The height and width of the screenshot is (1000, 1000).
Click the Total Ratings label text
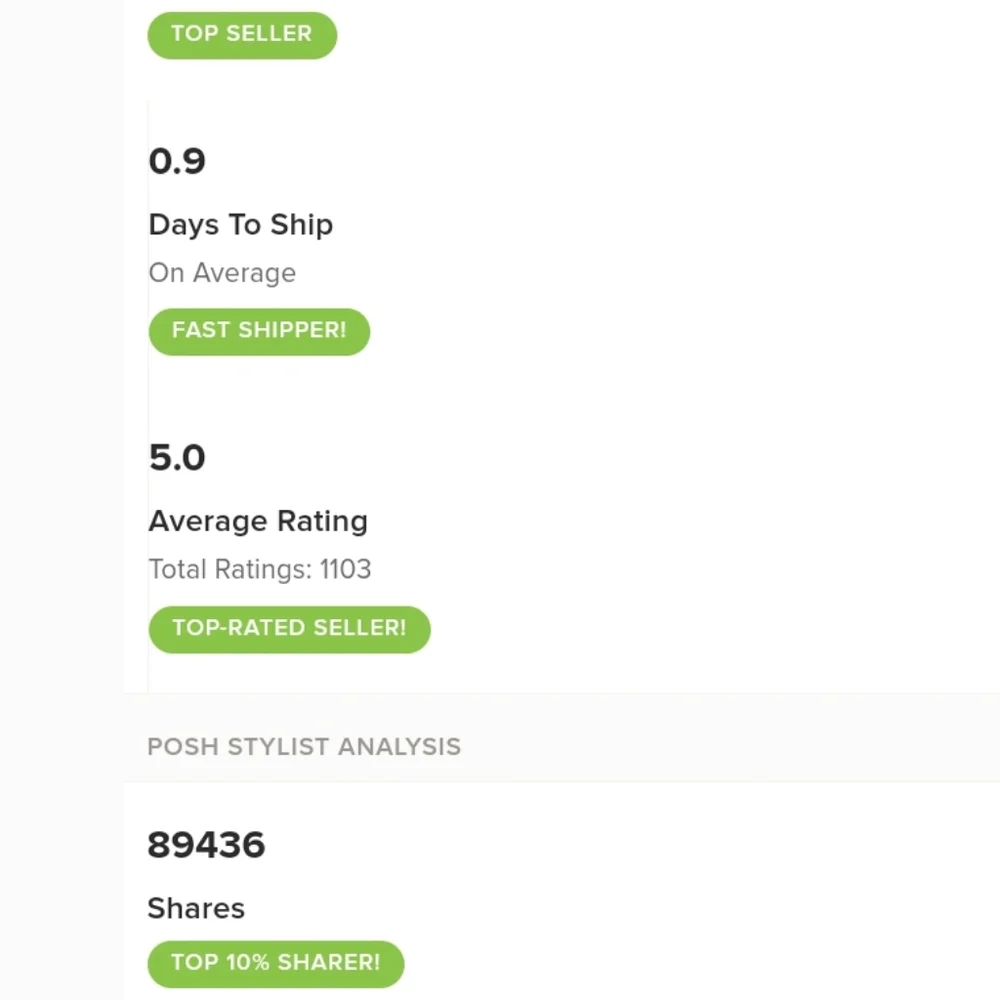coord(229,570)
